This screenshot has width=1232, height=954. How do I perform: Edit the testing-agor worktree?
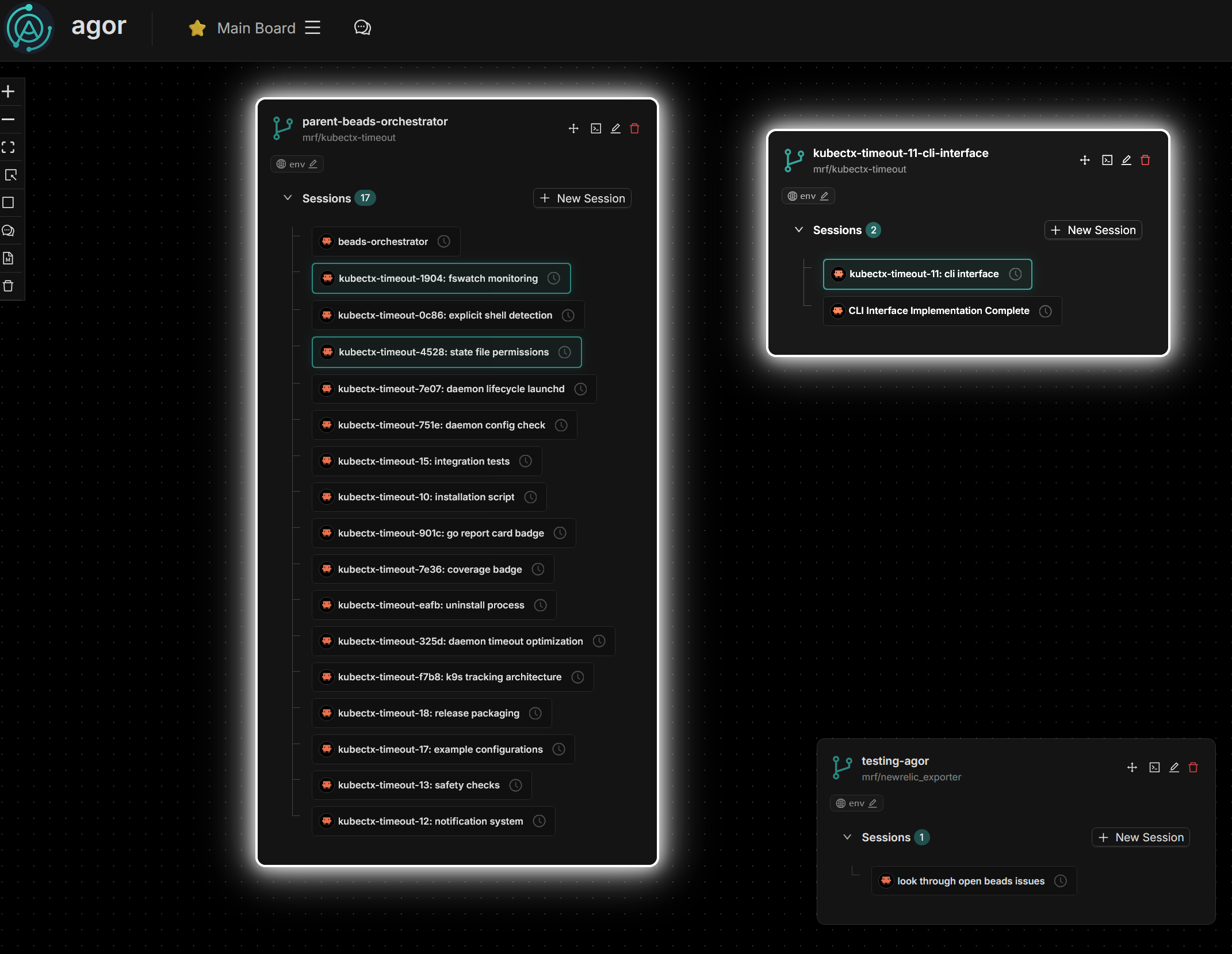[1174, 768]
